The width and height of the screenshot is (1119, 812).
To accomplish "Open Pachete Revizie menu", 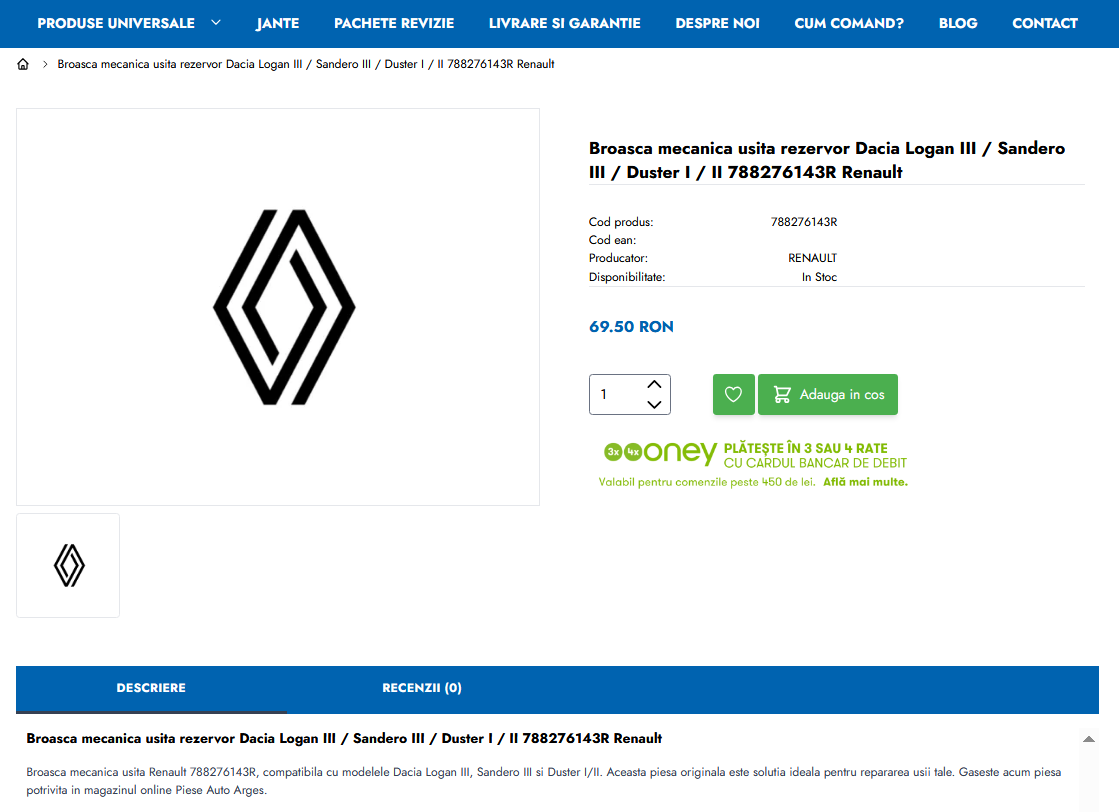I will tap(394, 23).
